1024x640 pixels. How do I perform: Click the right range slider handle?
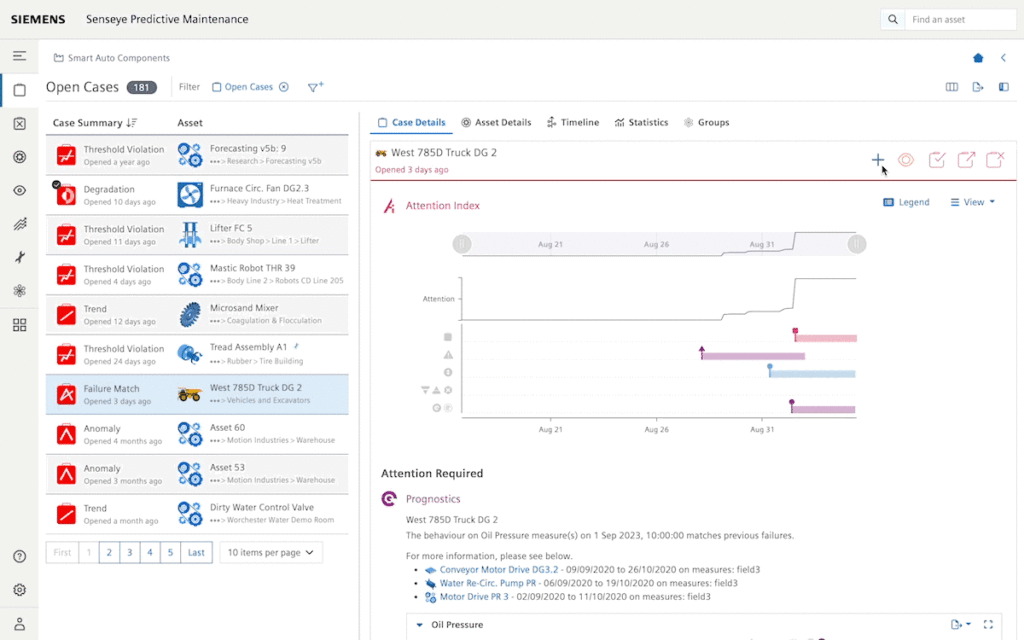tap(857, 244)
